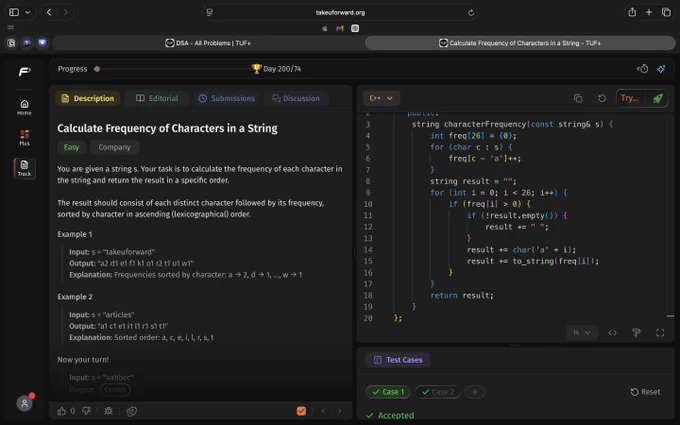Viewport: 680px width, 425px height.
Task: Go to Home in the left sidebar
Action: coord(24,107)
